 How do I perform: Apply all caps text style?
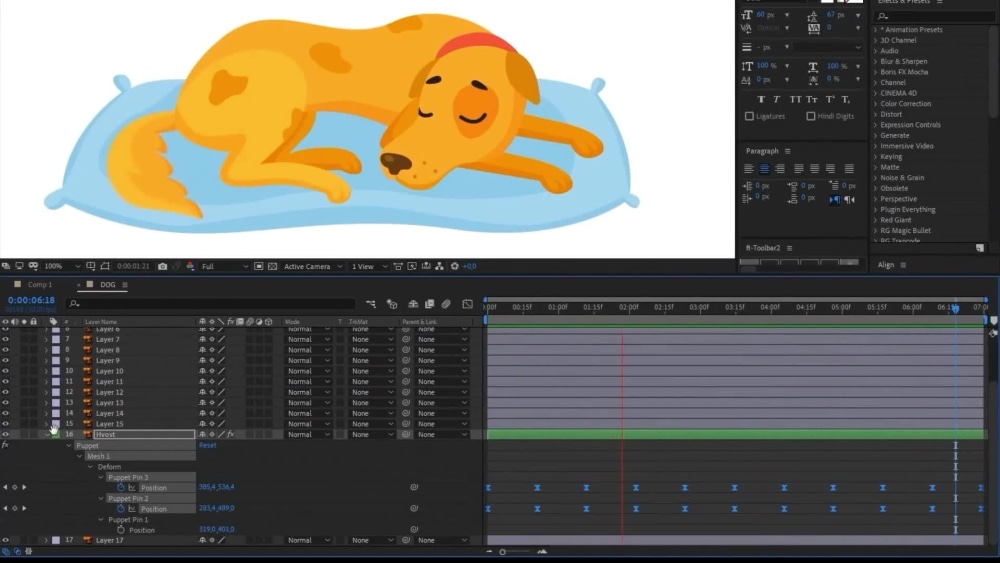[x=795, y=99]
